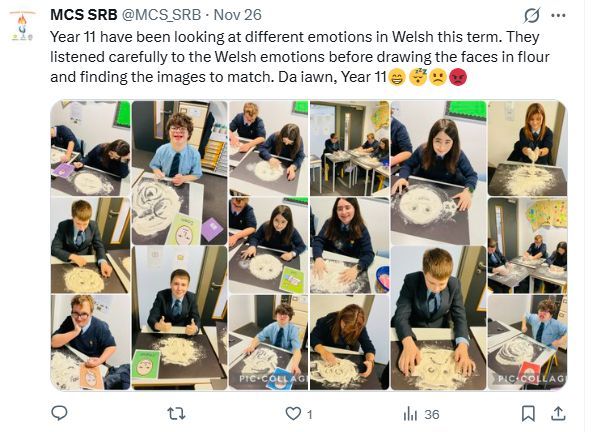Click the like count number 1
The image size is (603, 432).
point(309,414)
